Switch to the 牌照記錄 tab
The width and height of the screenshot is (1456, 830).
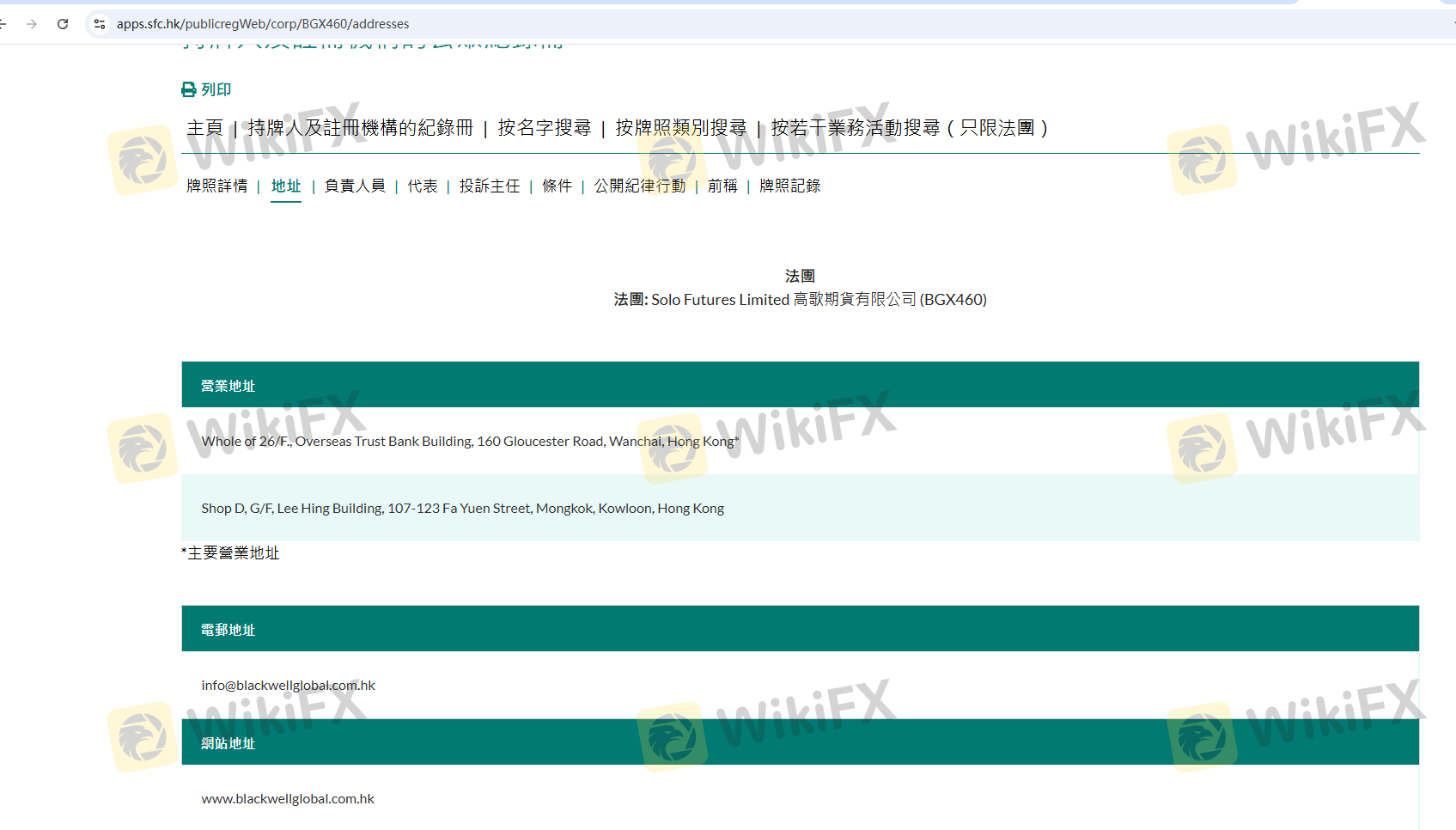coord(789,186)
